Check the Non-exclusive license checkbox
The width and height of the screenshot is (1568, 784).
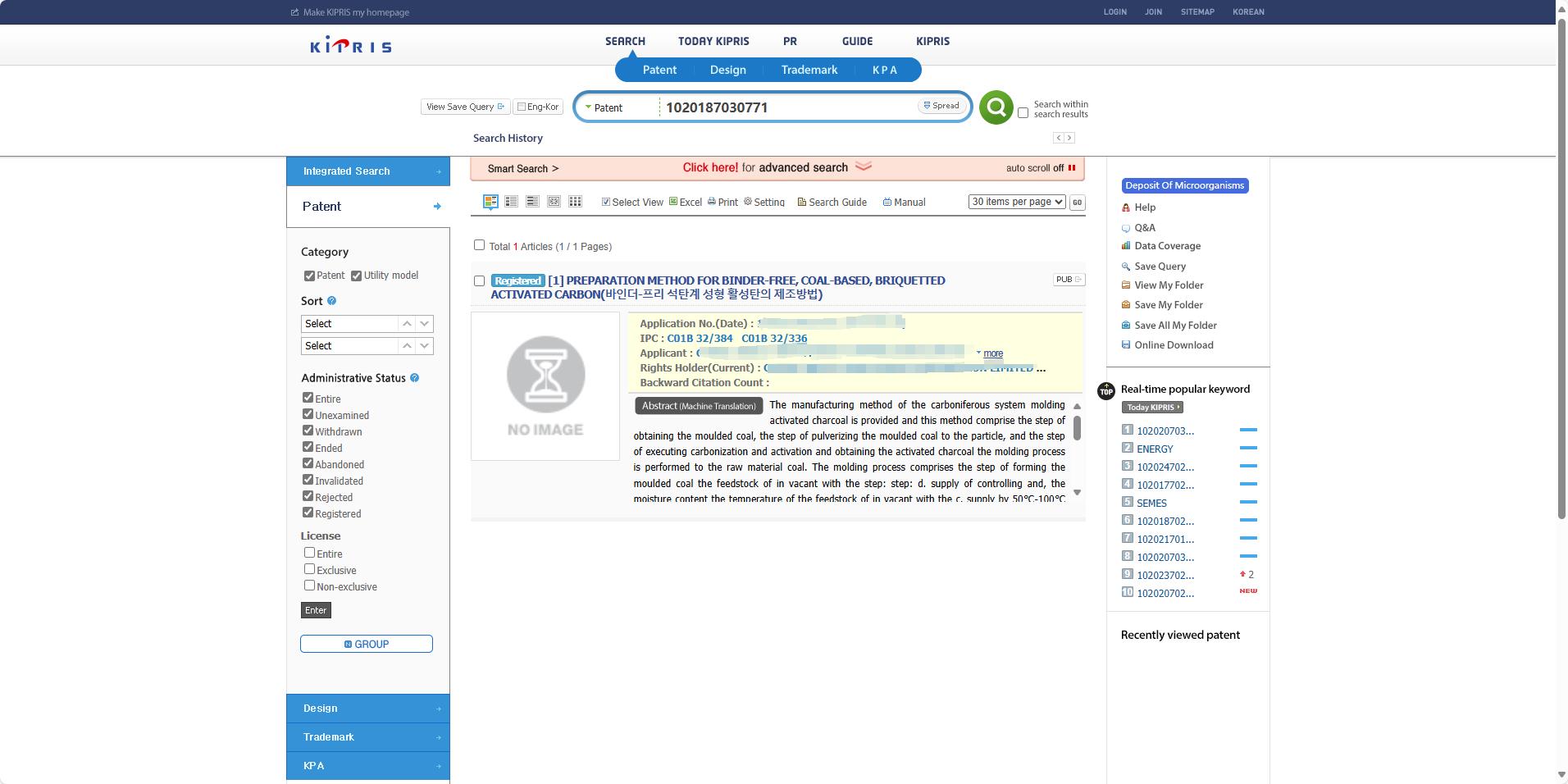309,586
